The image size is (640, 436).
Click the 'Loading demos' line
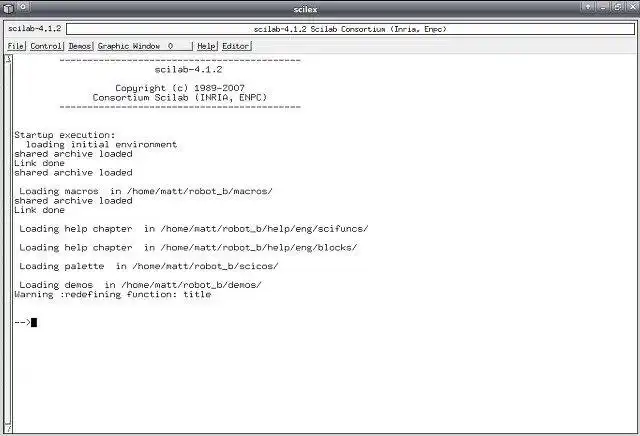click(x=140, y=285)
